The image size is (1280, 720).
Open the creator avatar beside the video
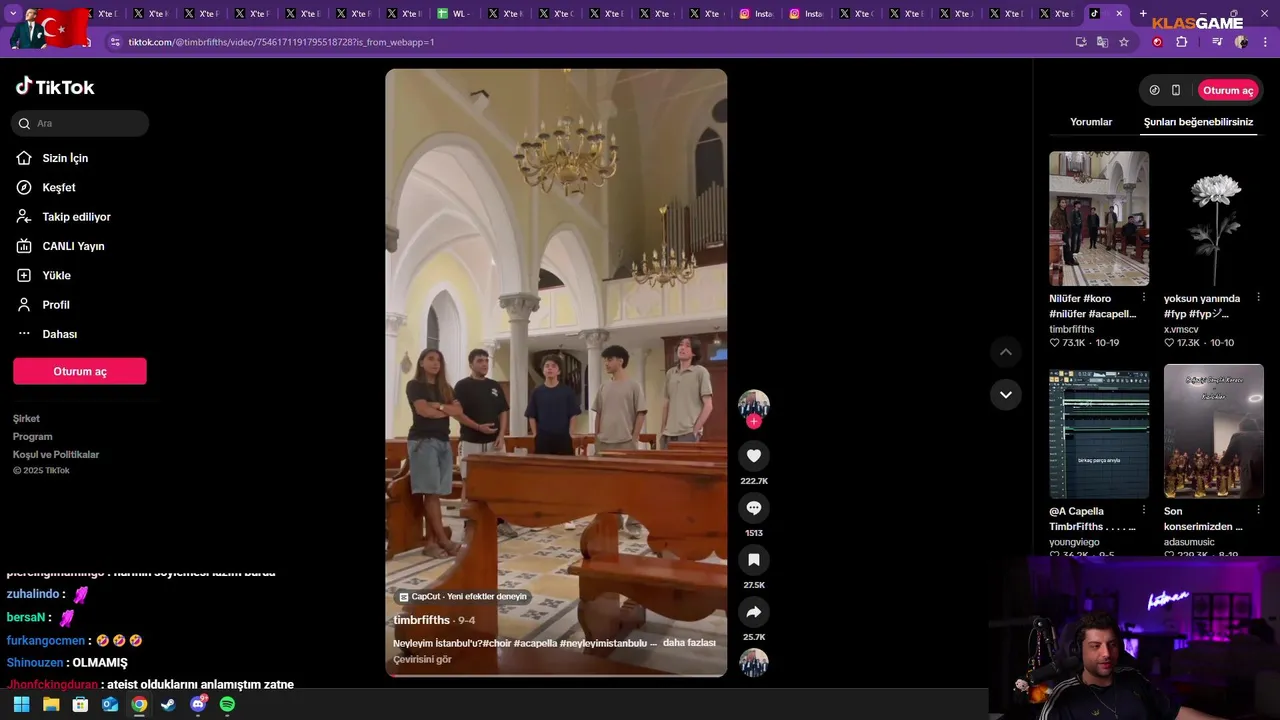tap(754, 404)
